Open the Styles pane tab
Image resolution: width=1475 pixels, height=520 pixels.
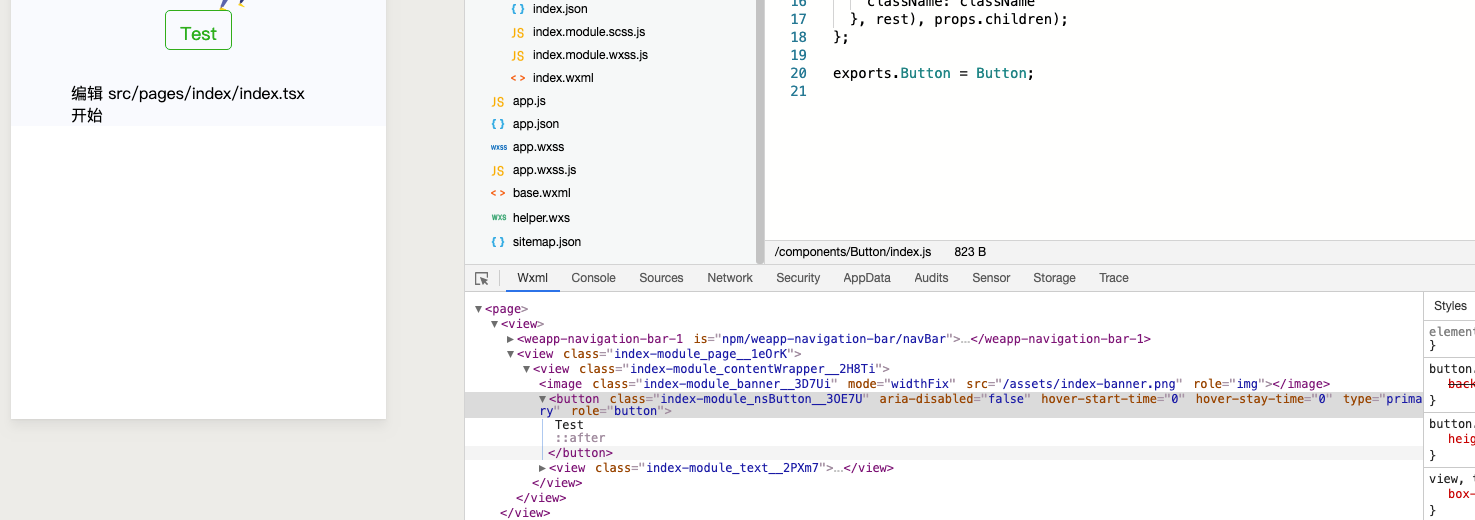[1450, 306]
